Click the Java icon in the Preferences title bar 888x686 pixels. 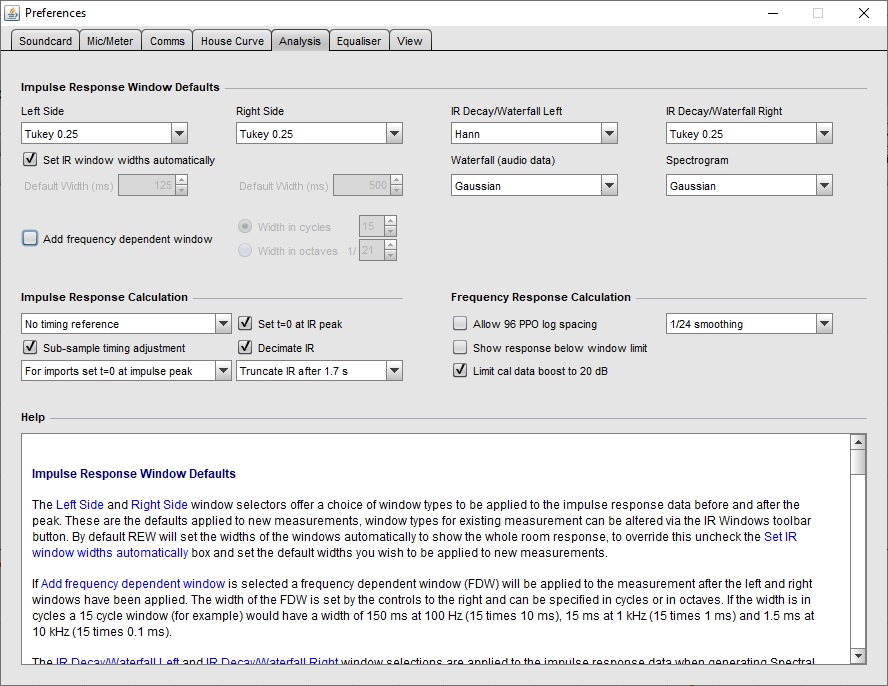click(x=11, y=12)
